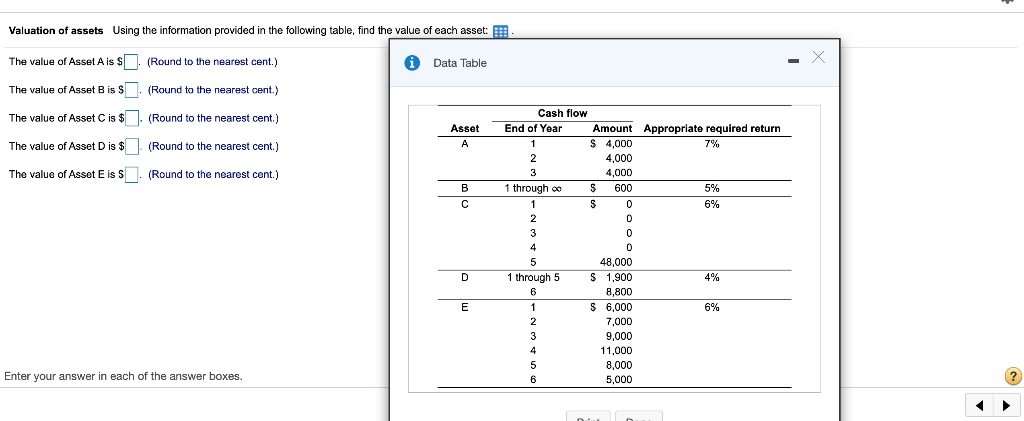Close the Data Table popup

(818, 57)
